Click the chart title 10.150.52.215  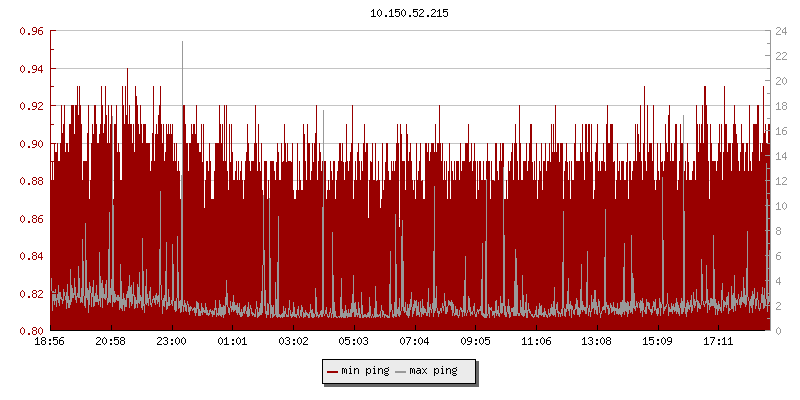411,13
